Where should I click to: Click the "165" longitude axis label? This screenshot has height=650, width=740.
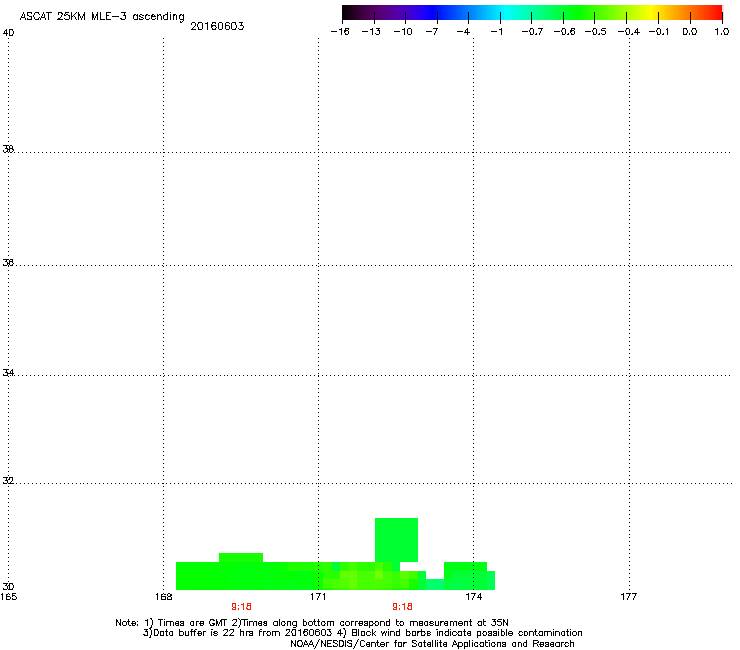pos(8,597)
